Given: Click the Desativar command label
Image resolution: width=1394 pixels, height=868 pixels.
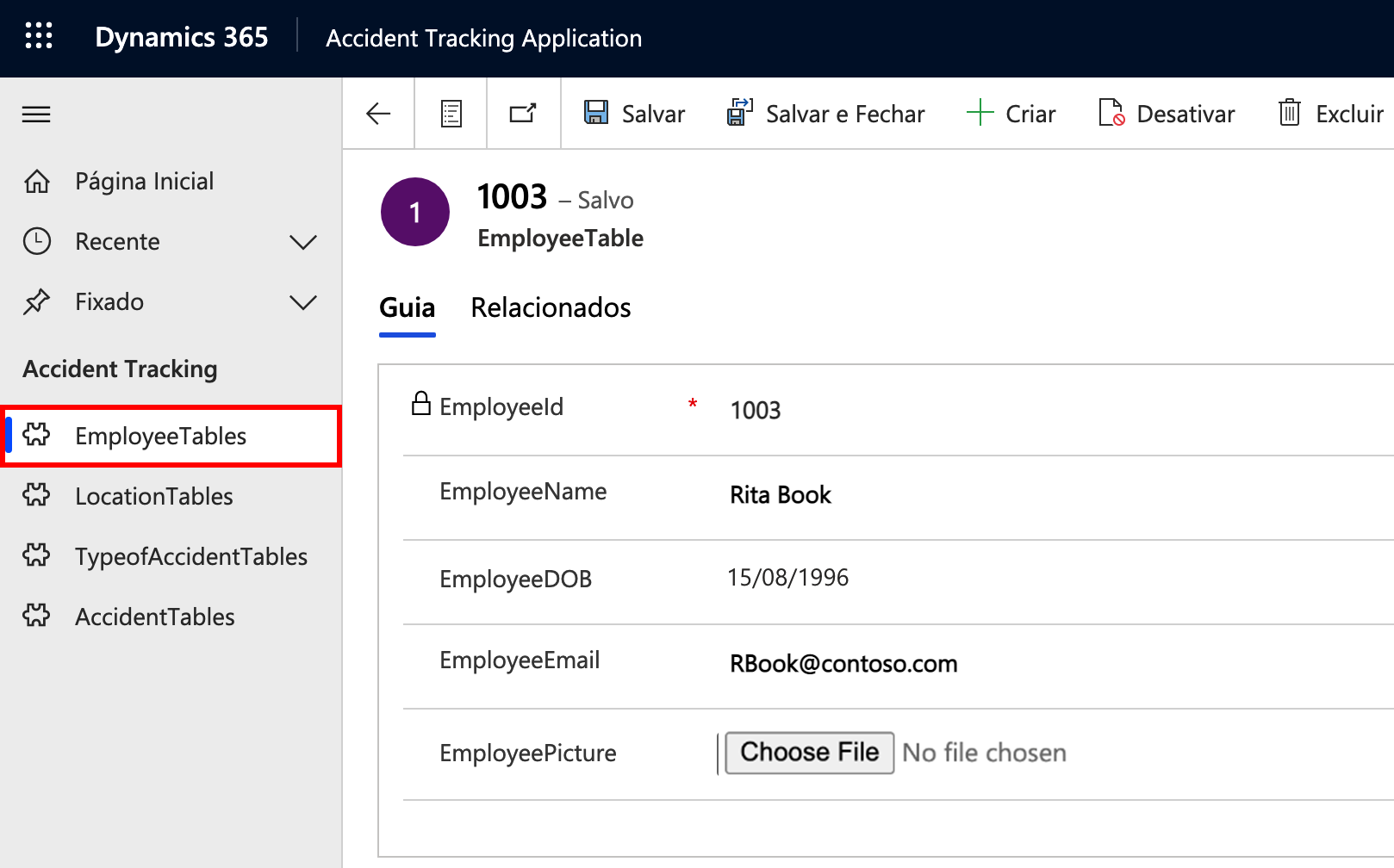Looking at the screenshot, I should (1186, 114).
